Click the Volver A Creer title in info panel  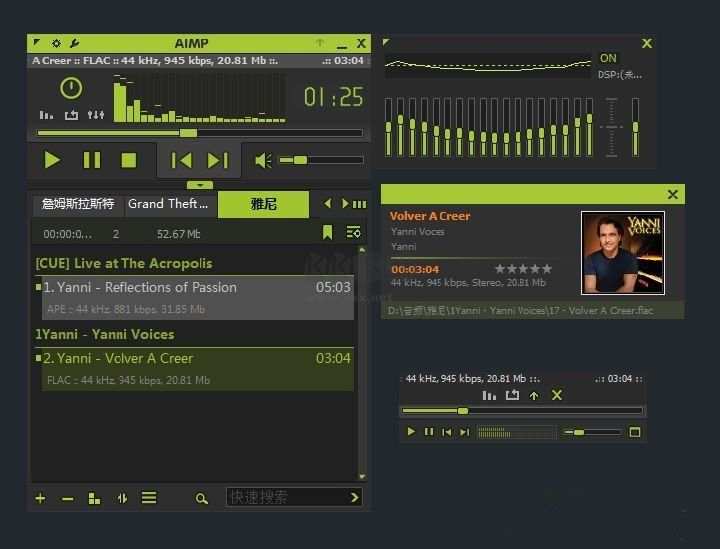[x=430, y=216]
